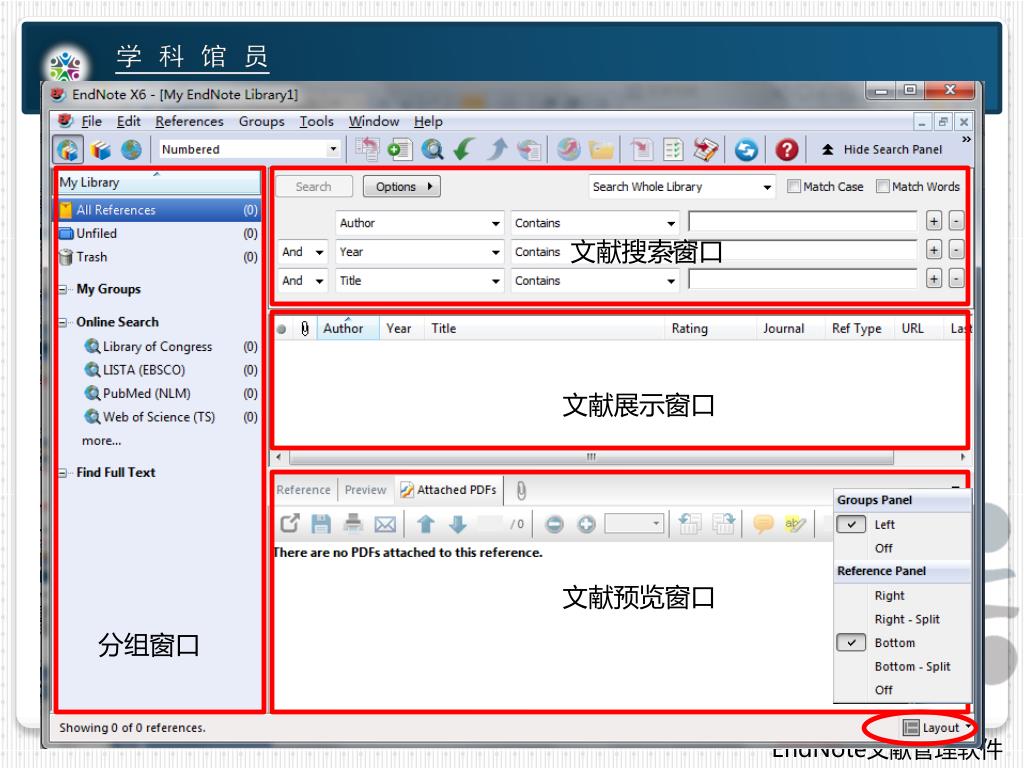
Task: Click Open Link globe toolbar icon
Action: [x=569, y=150]
